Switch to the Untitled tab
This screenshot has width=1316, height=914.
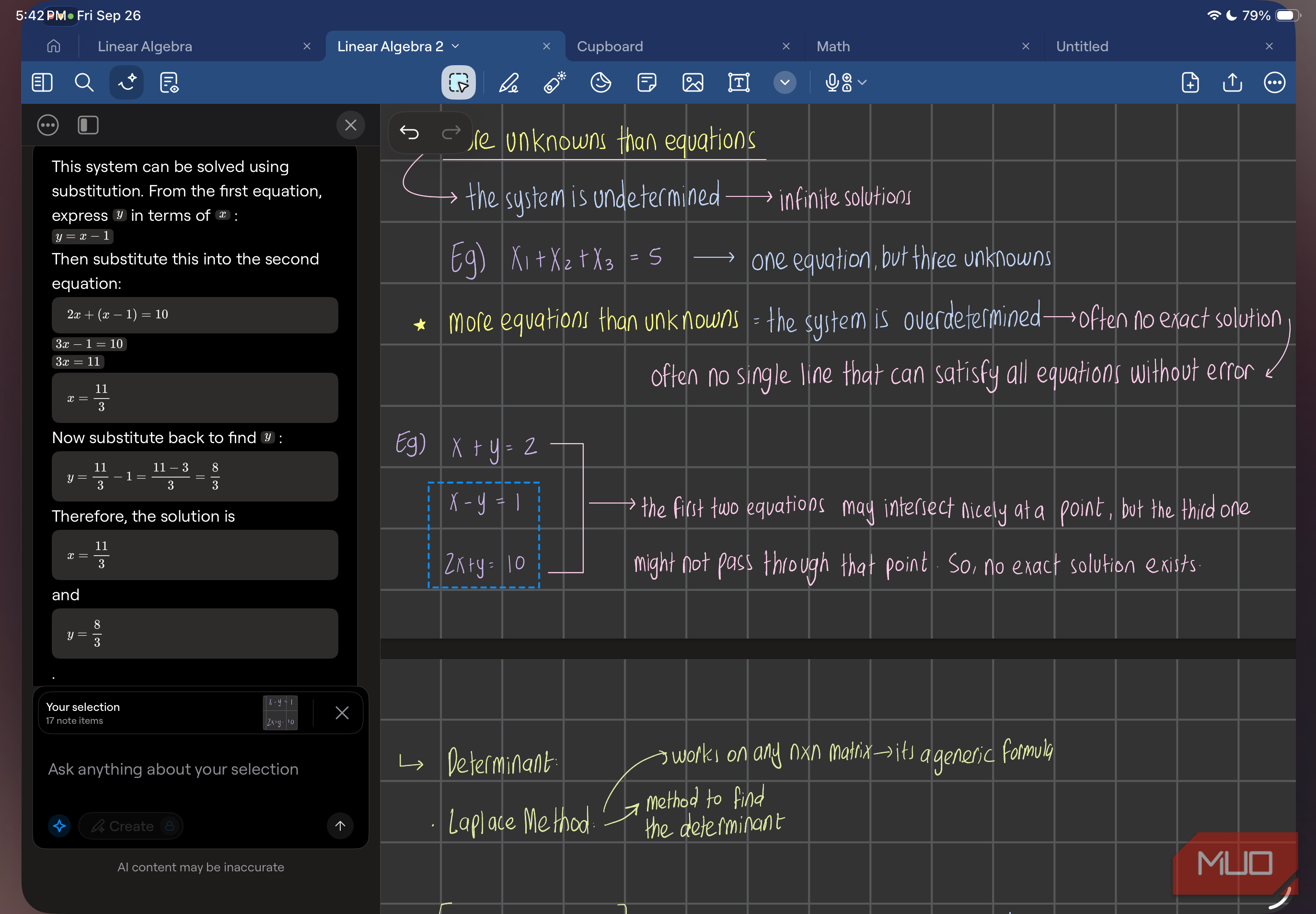pos(1082,46)
